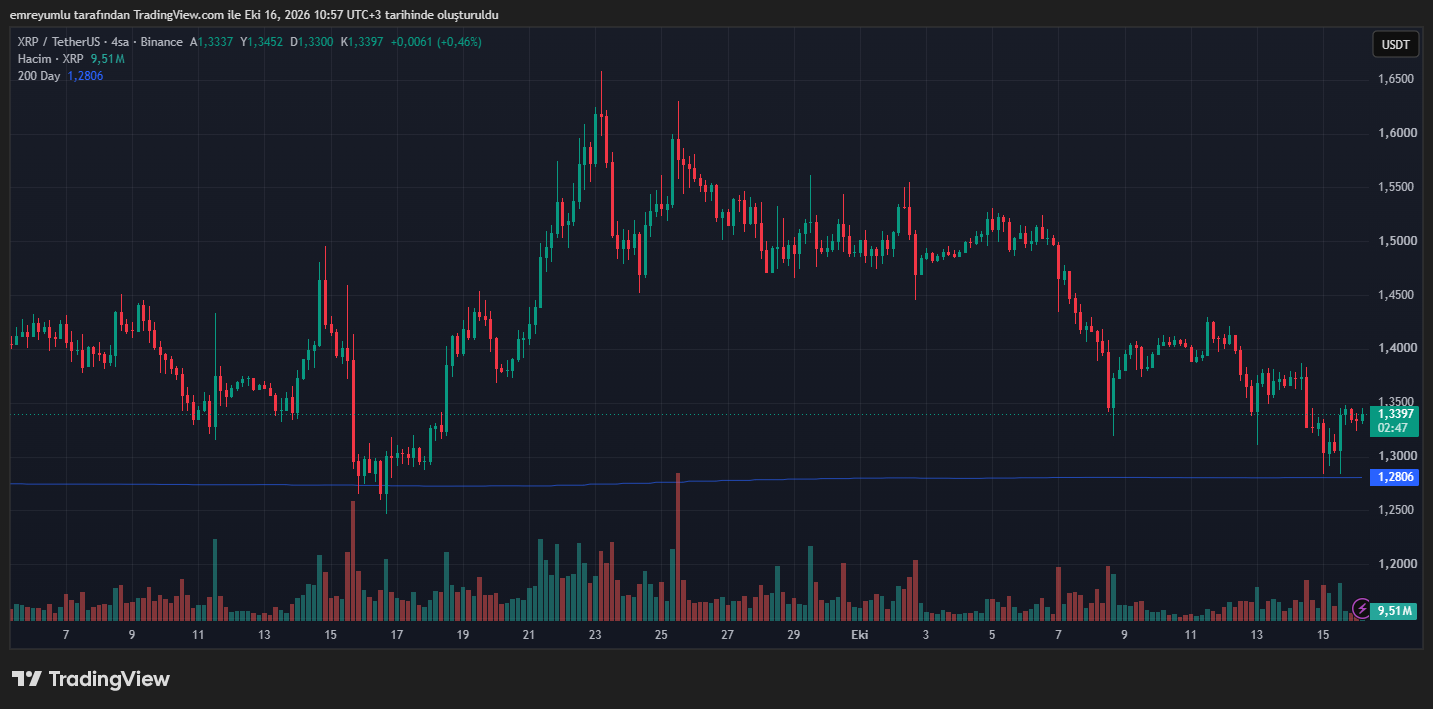The width and height of the screenshot is (1433, 709).
Task: Click the 5 date label on time axis
Action: [x=992, y=635]
